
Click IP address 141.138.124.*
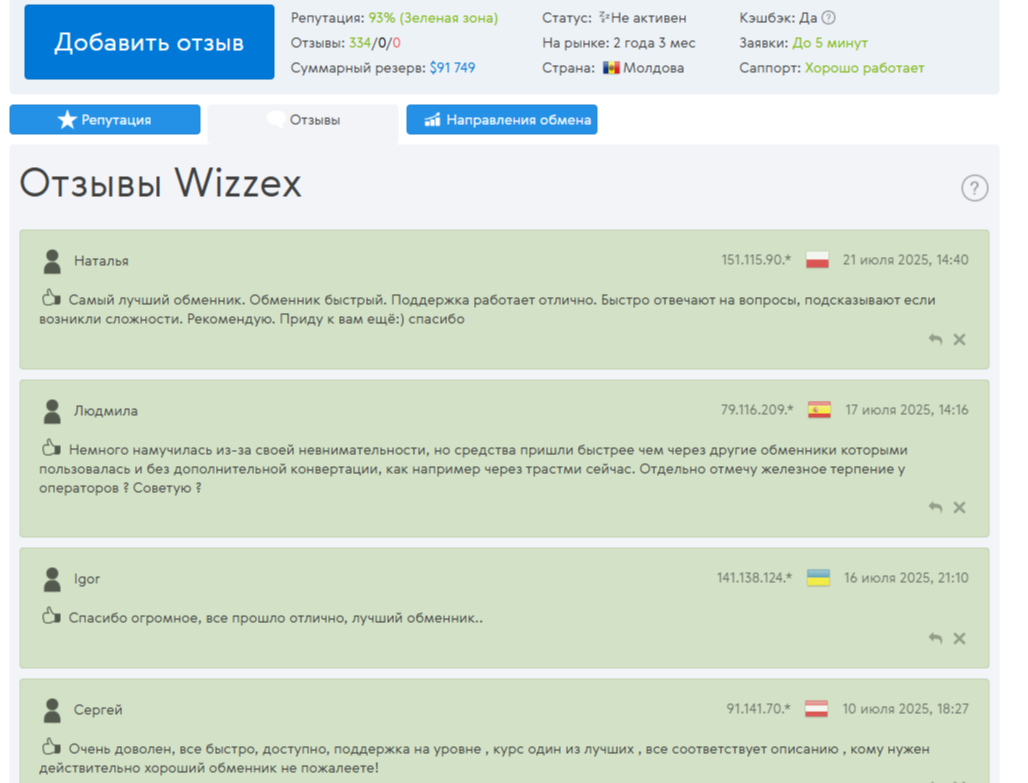tap(754, 578)
